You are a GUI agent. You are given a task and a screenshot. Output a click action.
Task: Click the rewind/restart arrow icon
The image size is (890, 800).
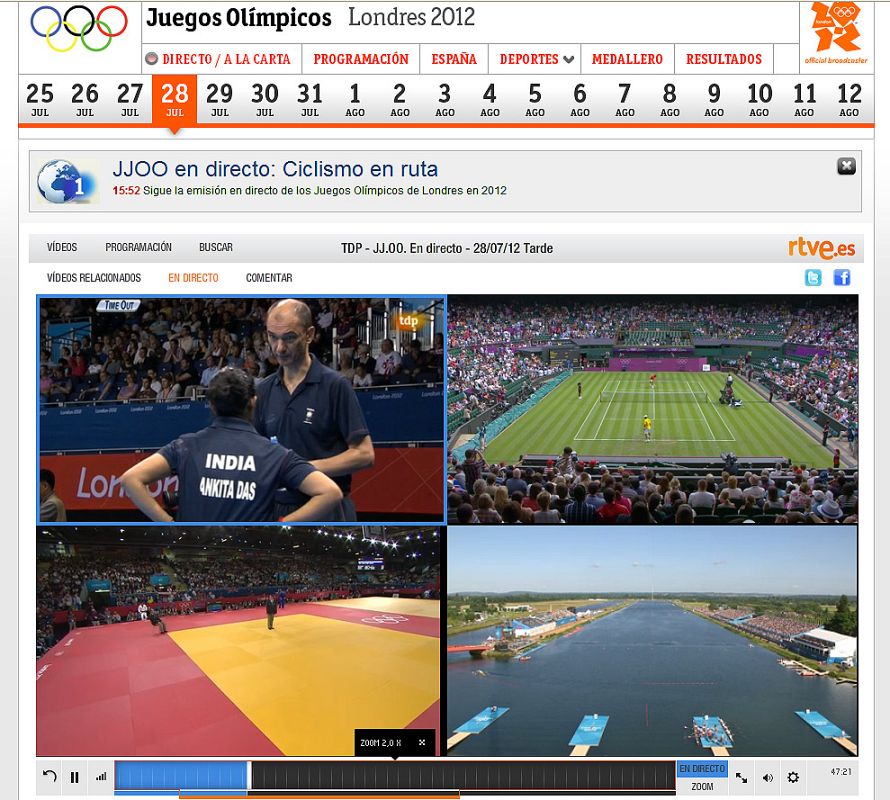pyautogui.click(x=50, y=777)
